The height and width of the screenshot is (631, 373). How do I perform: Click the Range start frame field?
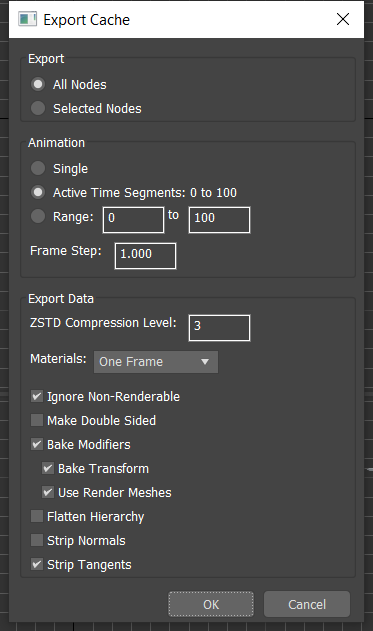click(x=133, y=220)
